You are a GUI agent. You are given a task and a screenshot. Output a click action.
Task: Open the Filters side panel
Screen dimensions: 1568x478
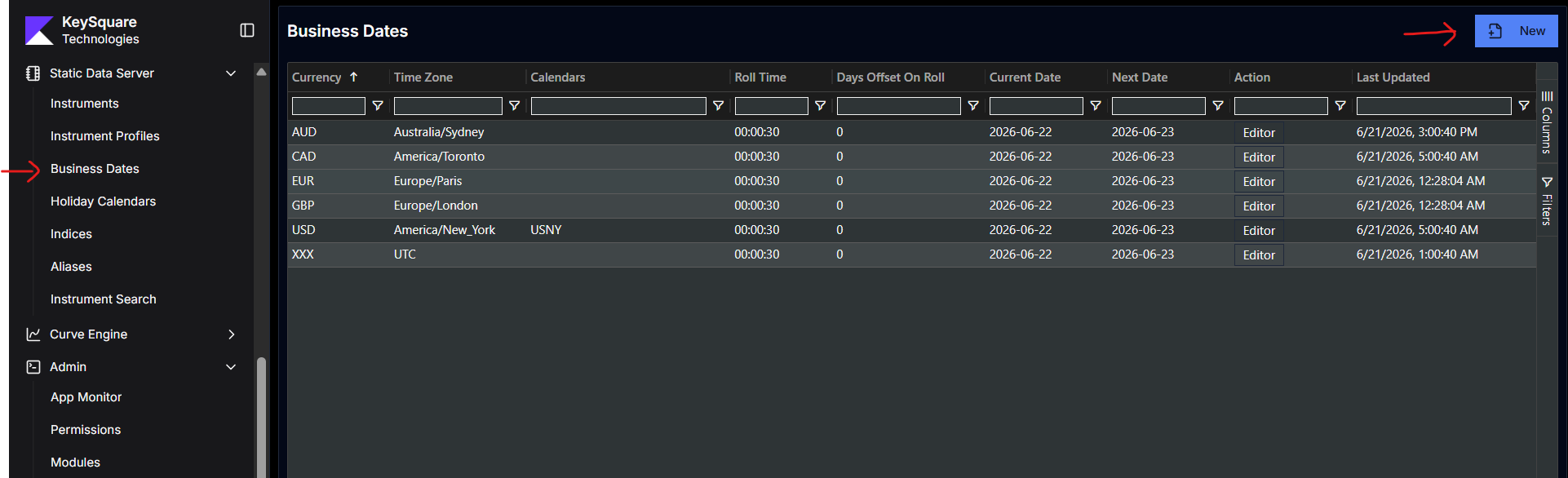tap(1547, 201)
